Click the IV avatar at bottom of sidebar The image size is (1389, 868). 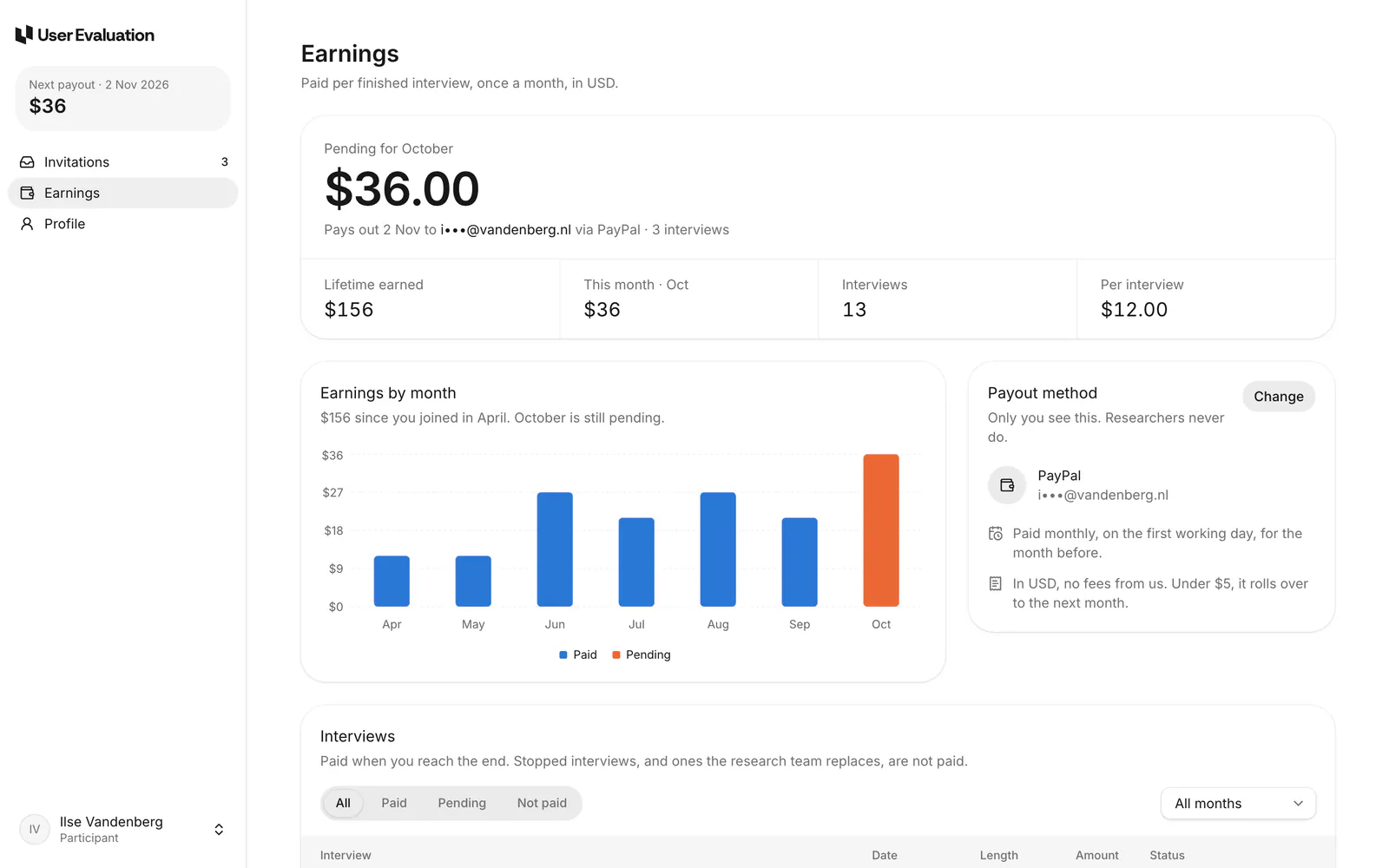point(35,829)
